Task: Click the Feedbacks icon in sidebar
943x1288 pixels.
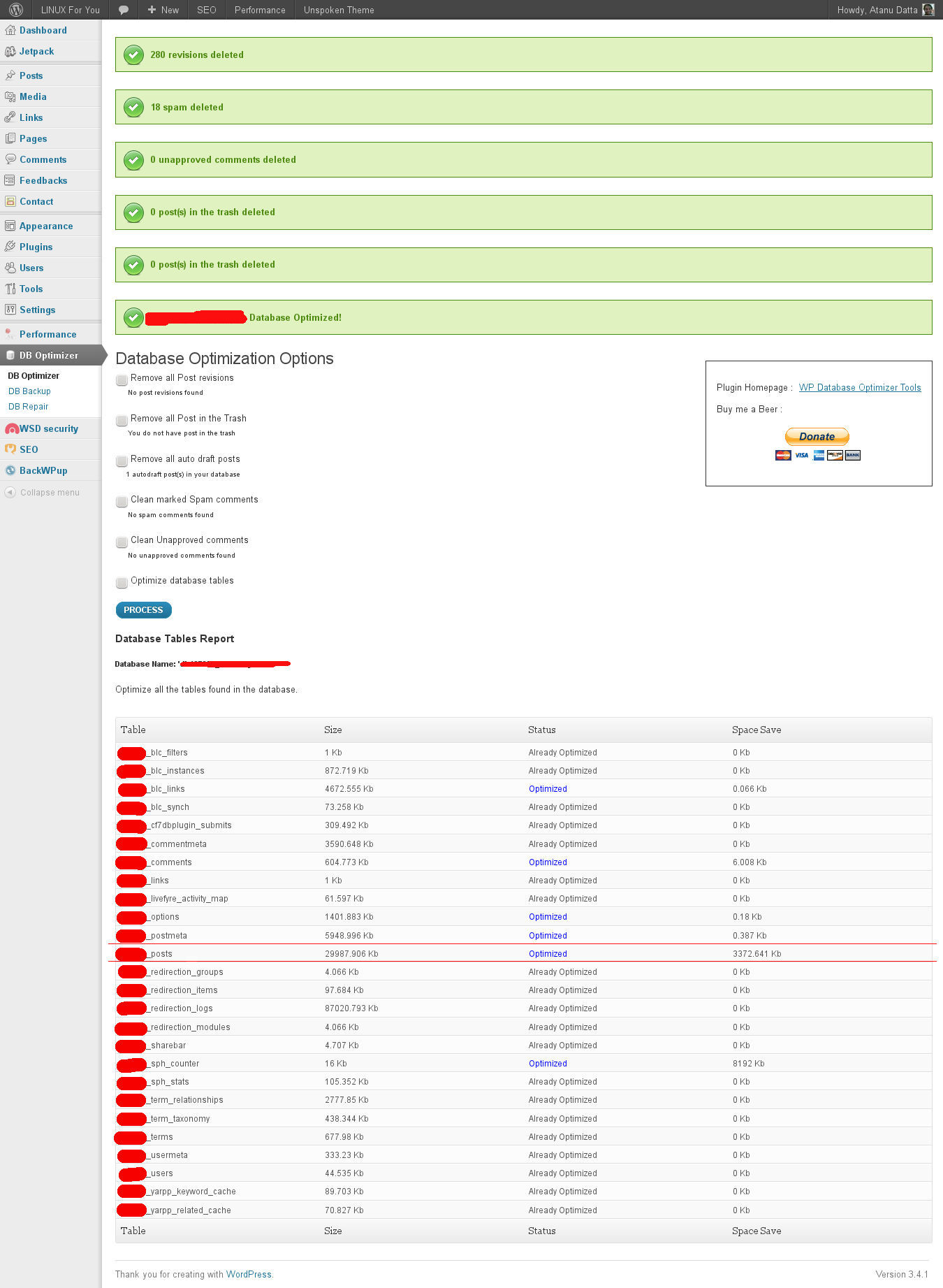Action: pos(10,180)
